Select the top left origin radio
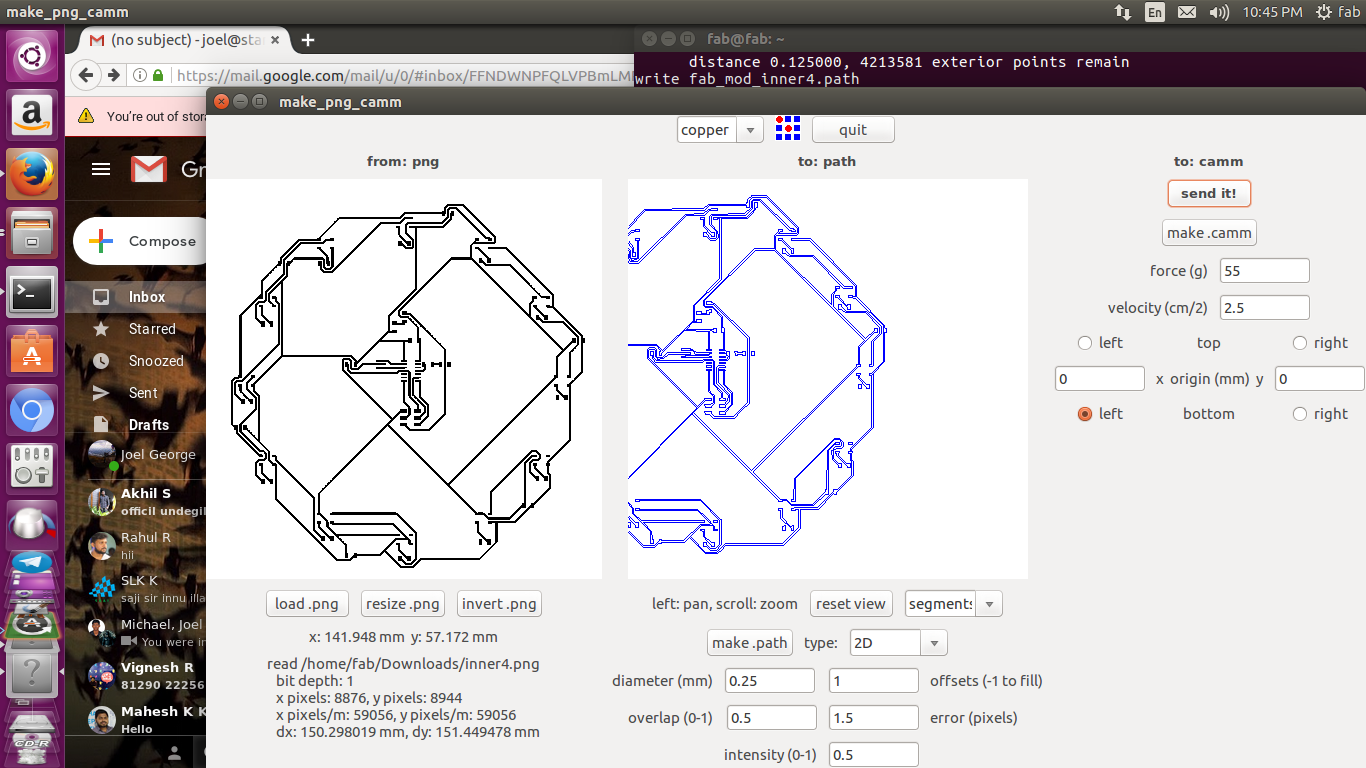Image resolution: width=1366 pixels, height=768 pixels. [1085, 343]
